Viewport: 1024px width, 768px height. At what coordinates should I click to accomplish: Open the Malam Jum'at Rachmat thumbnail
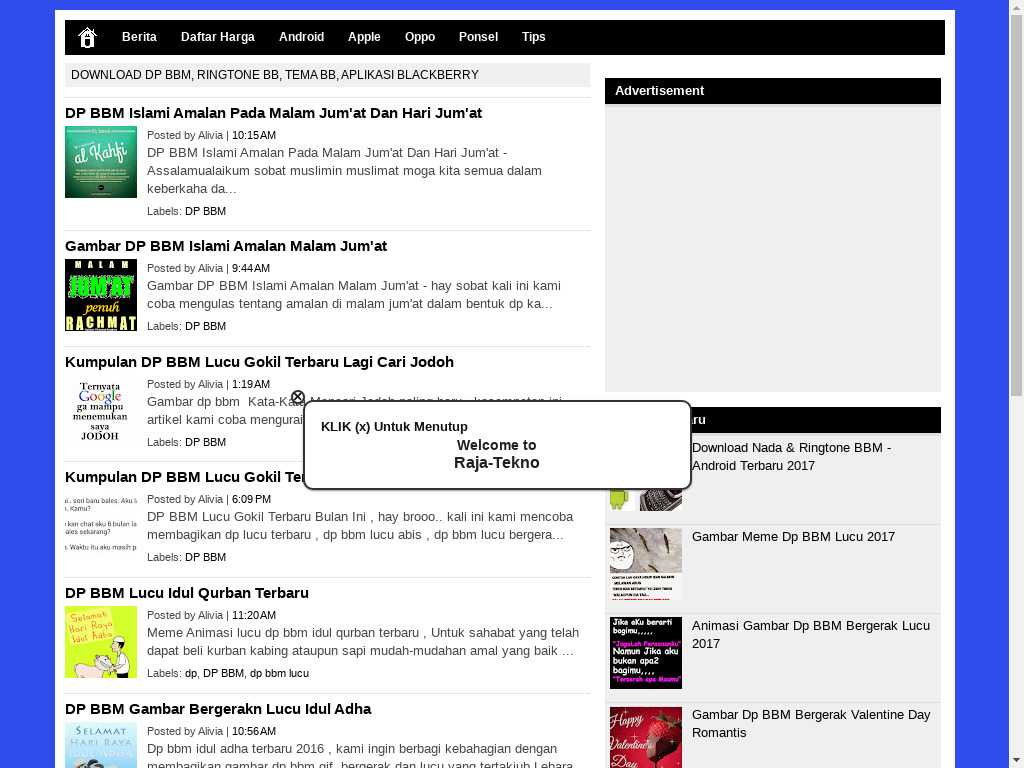tap(101, 295)
